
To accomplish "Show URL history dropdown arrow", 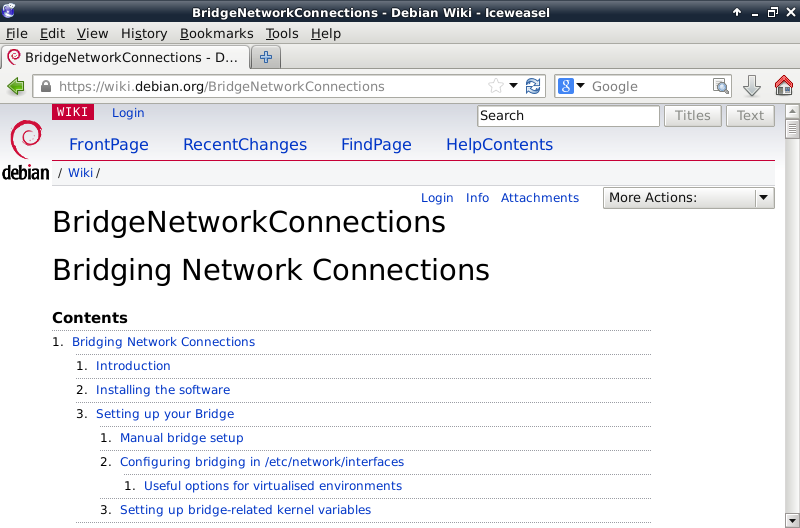I will pos(514,86).
